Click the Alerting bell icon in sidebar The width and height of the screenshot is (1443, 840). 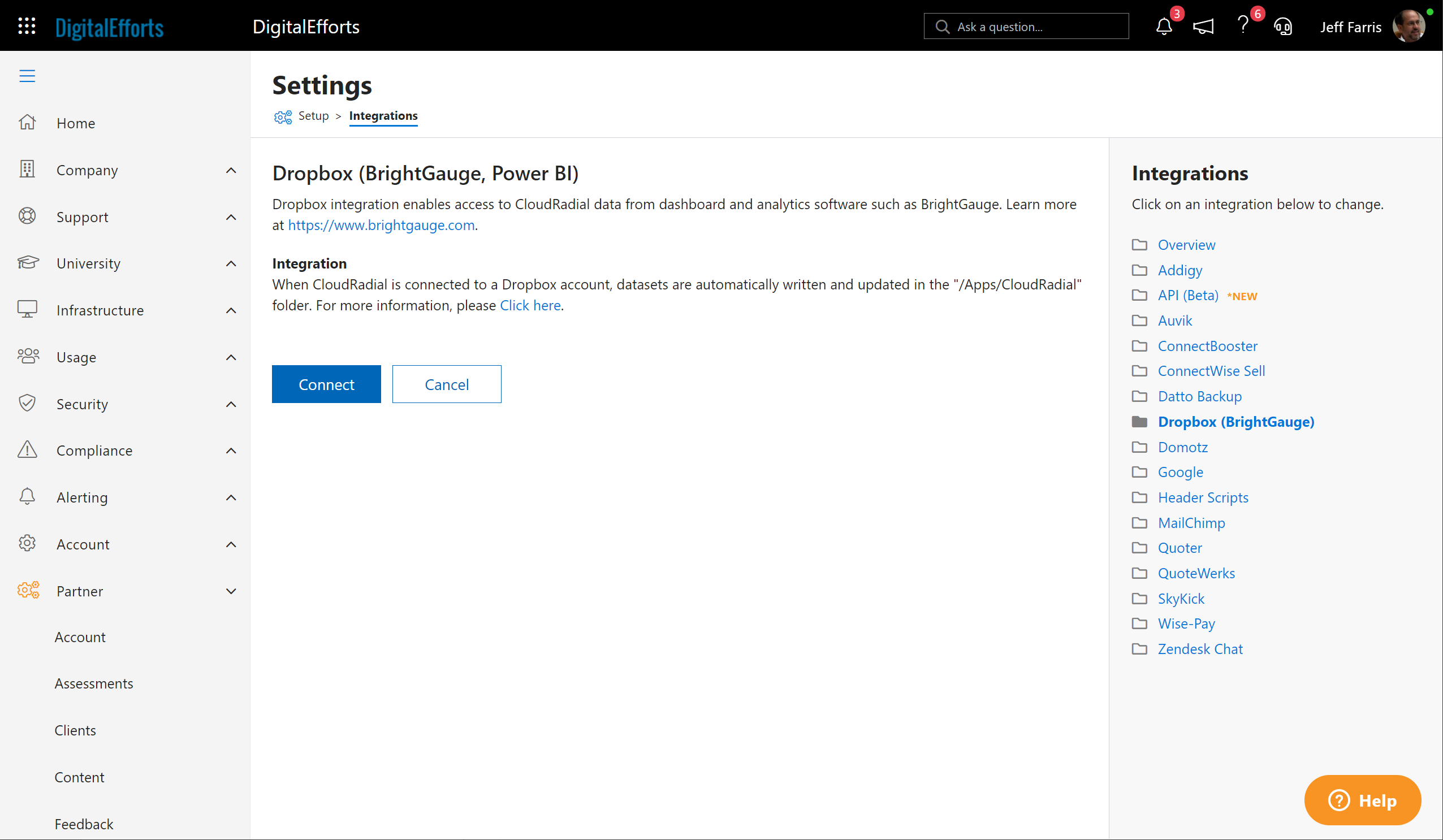[x=27, y=496]
